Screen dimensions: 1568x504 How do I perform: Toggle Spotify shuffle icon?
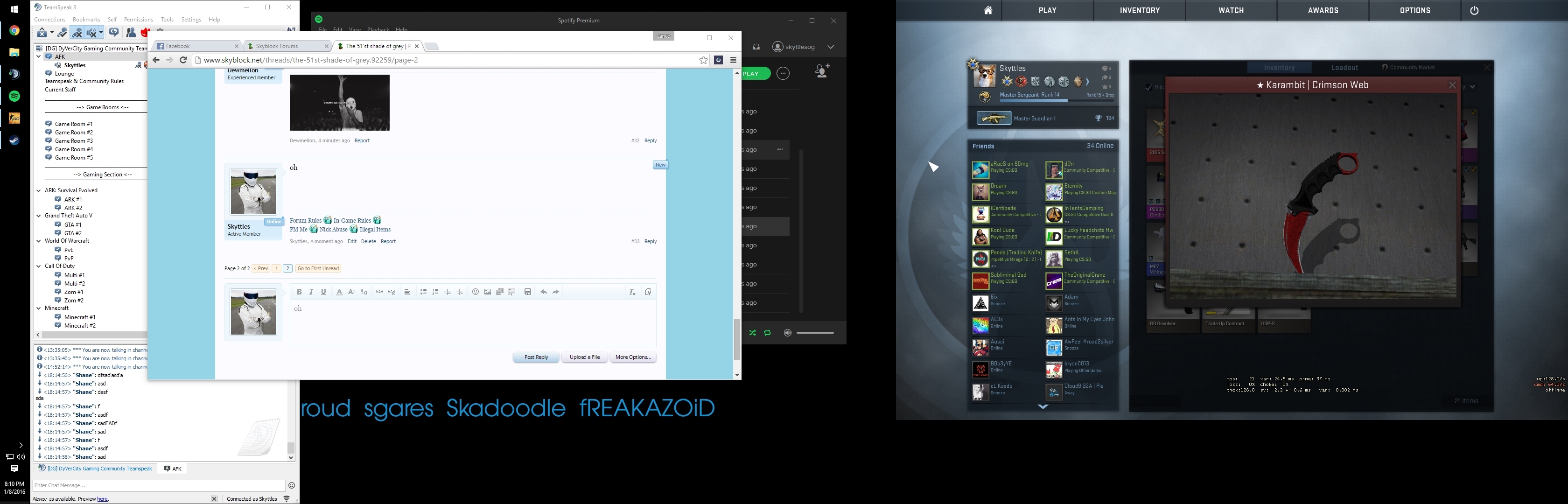point(752,333)
